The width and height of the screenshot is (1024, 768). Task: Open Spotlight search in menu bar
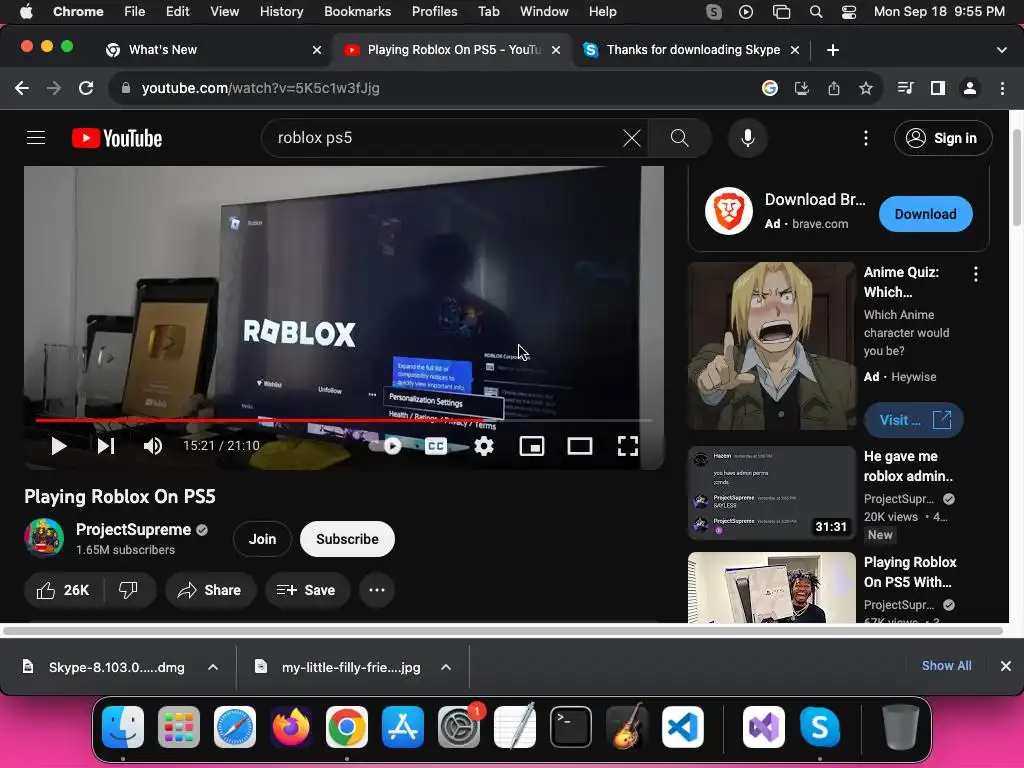[x=816, y=11]
